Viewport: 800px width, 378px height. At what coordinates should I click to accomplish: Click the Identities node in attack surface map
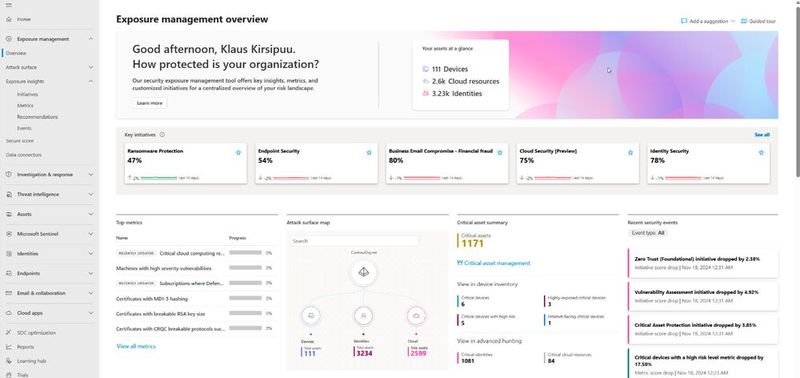click(363, 316)
